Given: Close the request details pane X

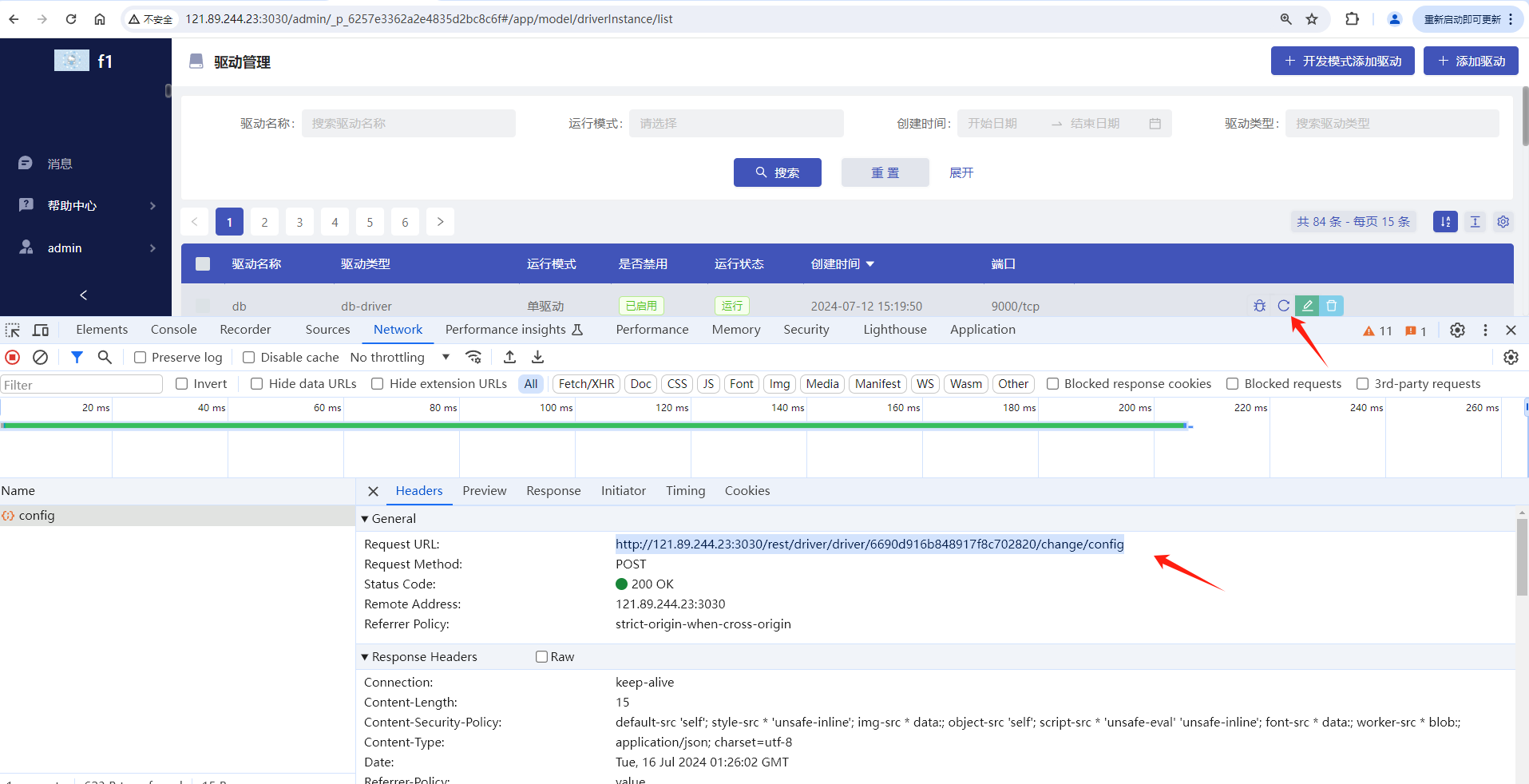Looking at the screenshot, I should [x=373, y=491].
